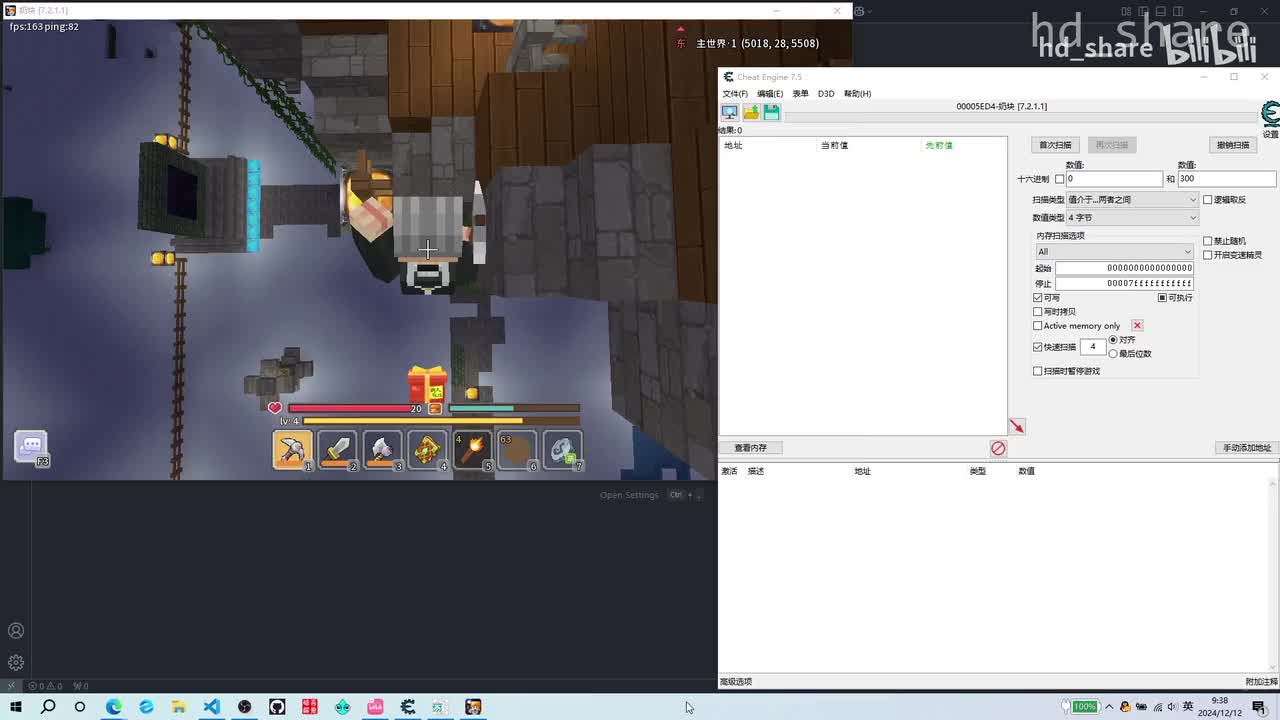Toggle the 可执行 executable checkbox
Screen dimensions: 1280x720
point(1162,298)
